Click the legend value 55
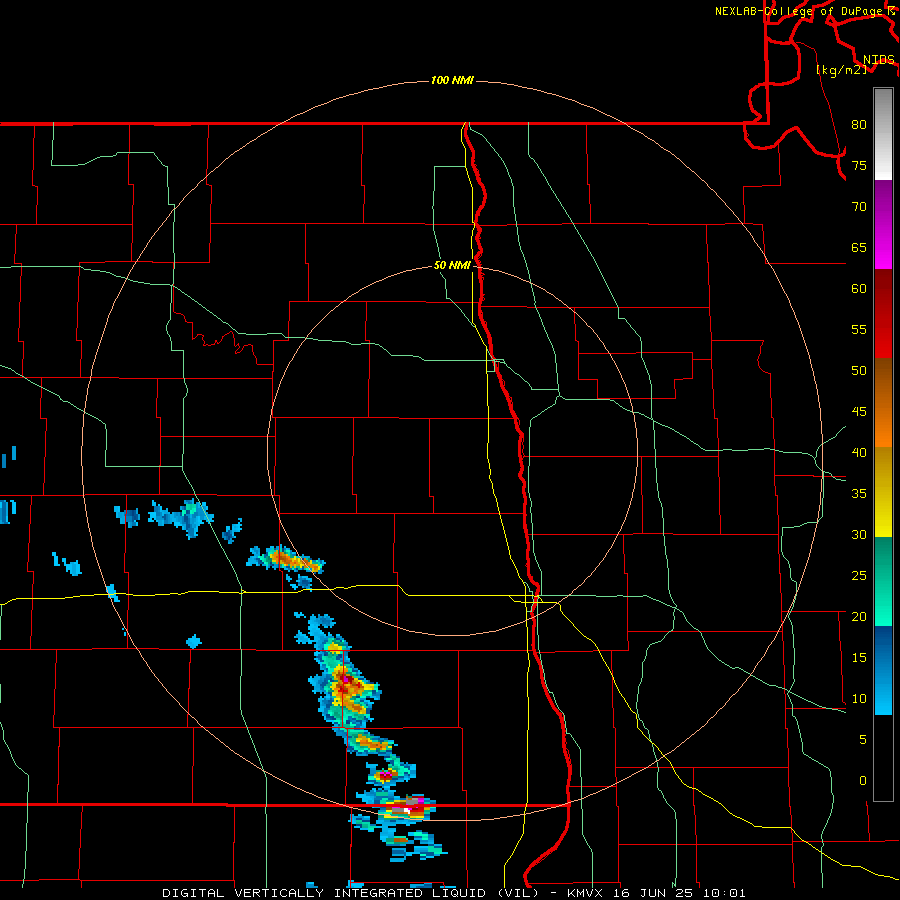Screen dimensions: 900x900 pos(859,329)
